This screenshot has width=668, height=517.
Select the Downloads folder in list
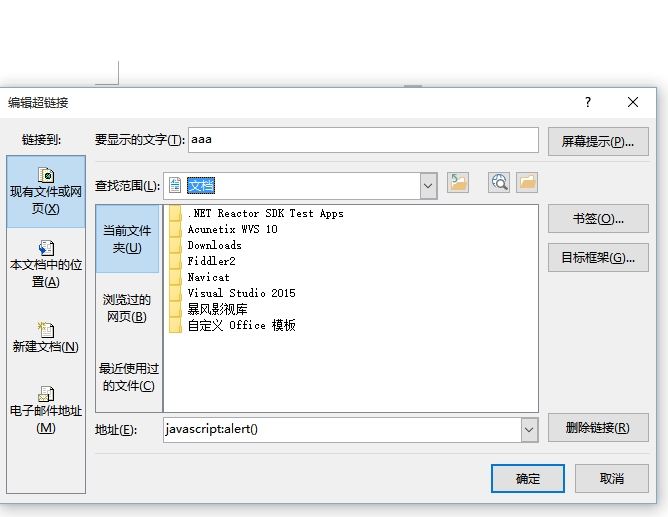[x=214, y=245]
